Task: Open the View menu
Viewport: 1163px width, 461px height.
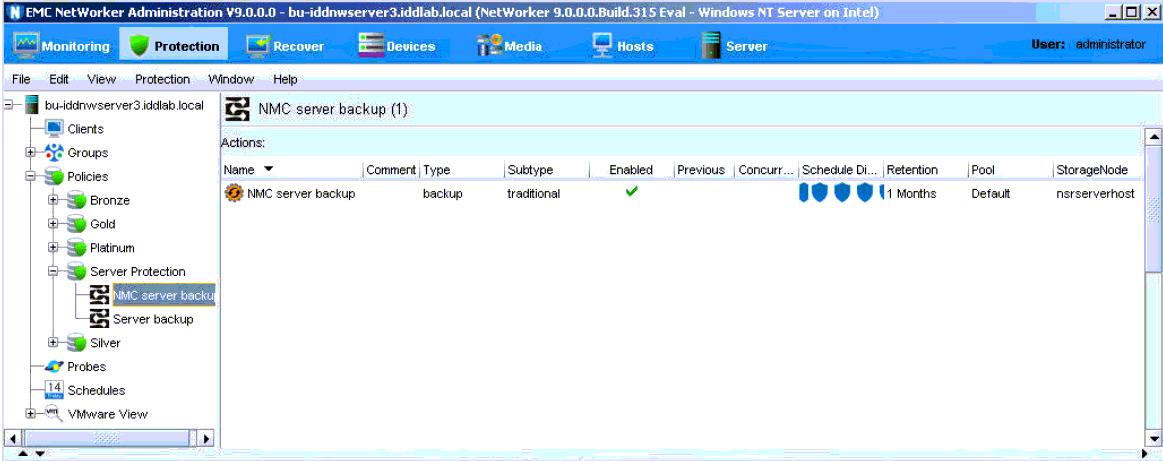Action: pyautogui.click(x=101, y=79)
